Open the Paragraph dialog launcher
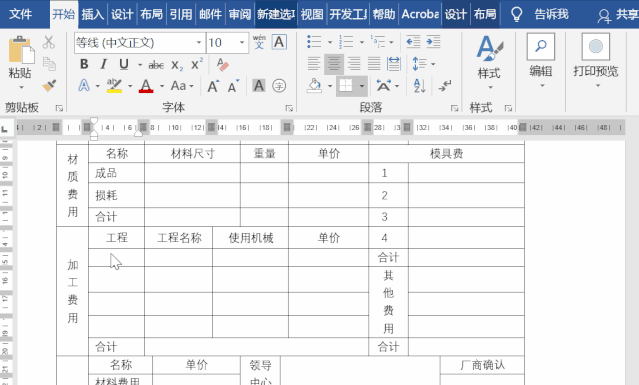 [x=454, y=108]
